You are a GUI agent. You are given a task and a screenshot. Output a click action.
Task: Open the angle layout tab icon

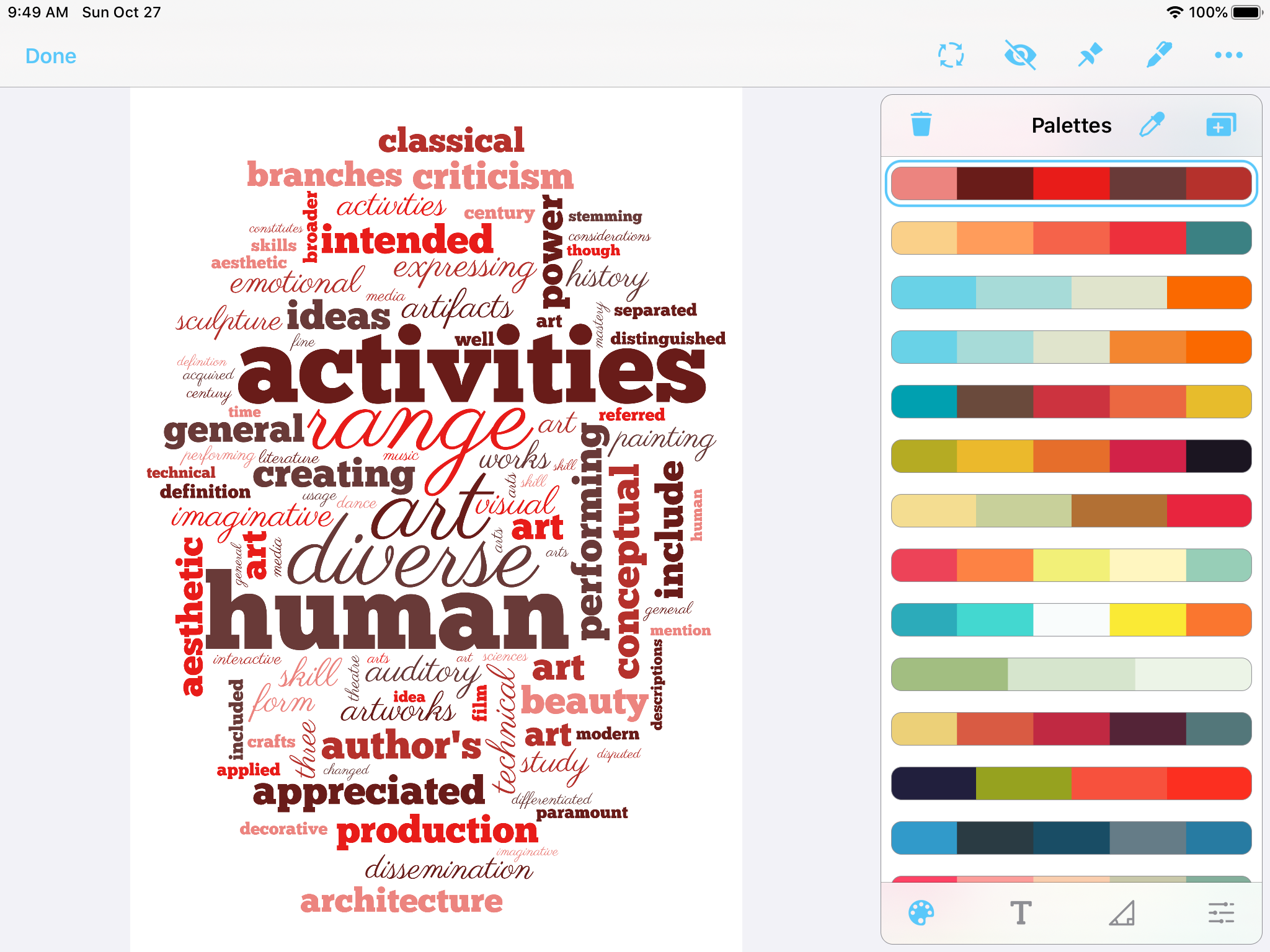pos(1121,913)
